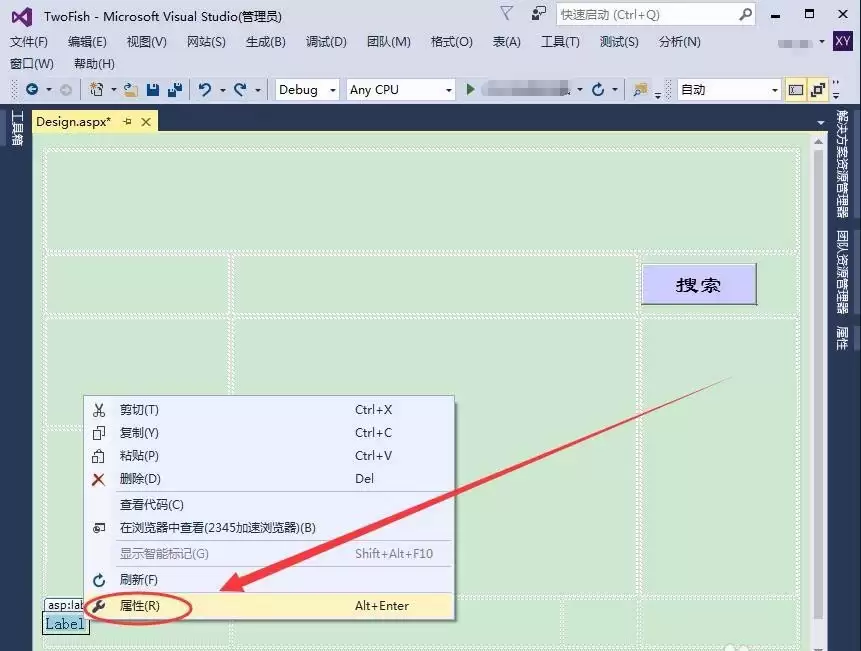The height and width of the screenshot is (651, 861).
Task: Start debugging with the green play icon
Action: pyautogui.click(x=469, y=89)
